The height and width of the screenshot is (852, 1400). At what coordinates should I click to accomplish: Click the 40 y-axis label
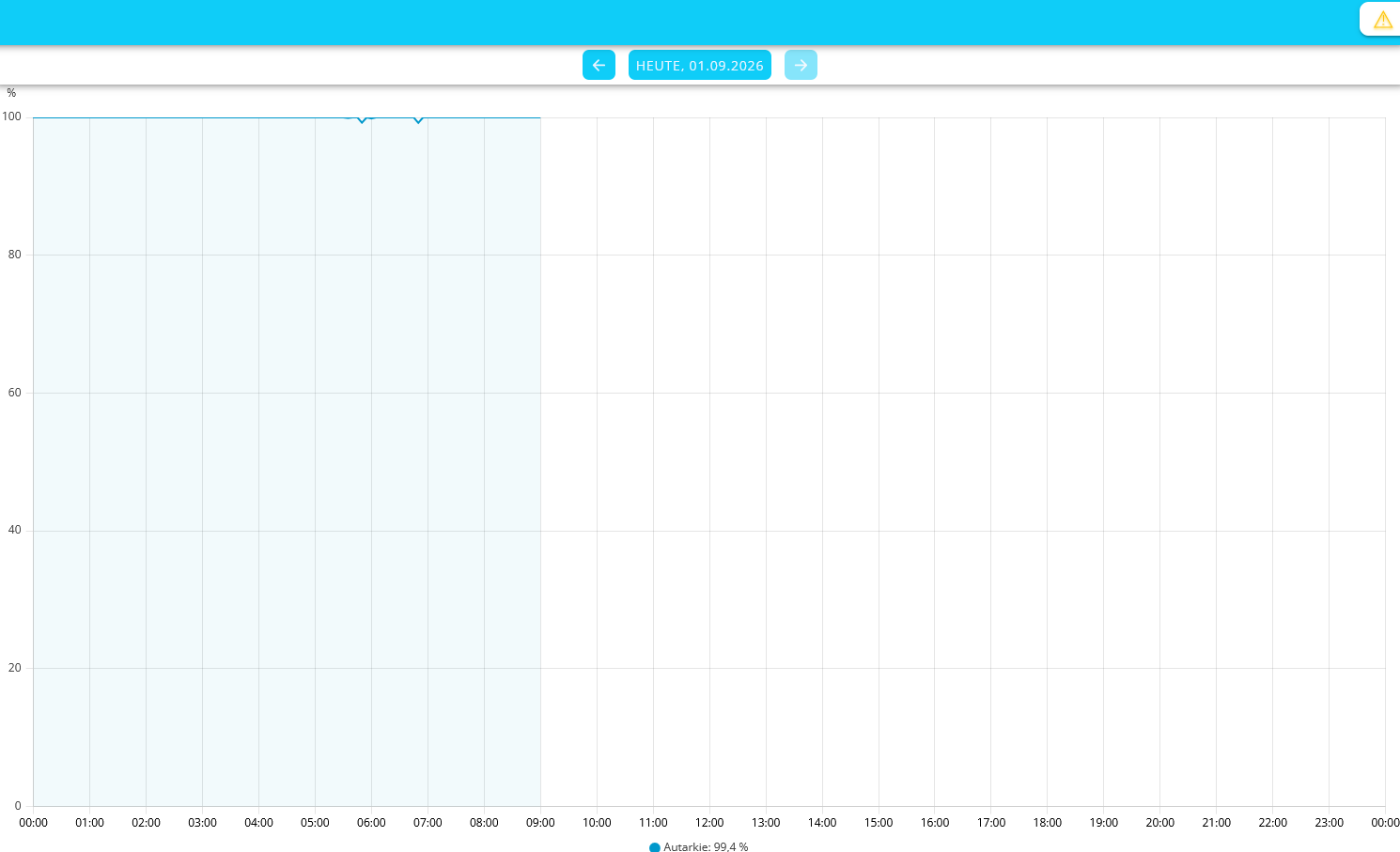14,530
